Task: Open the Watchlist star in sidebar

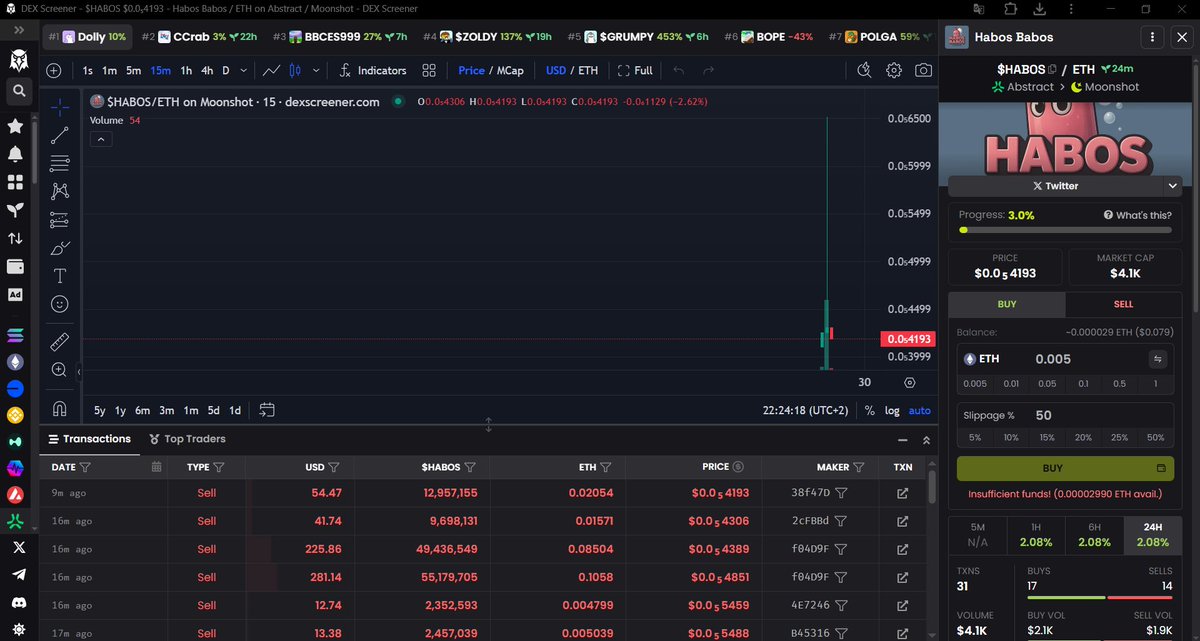Action: pyautogui.click(x=15, y=126)
